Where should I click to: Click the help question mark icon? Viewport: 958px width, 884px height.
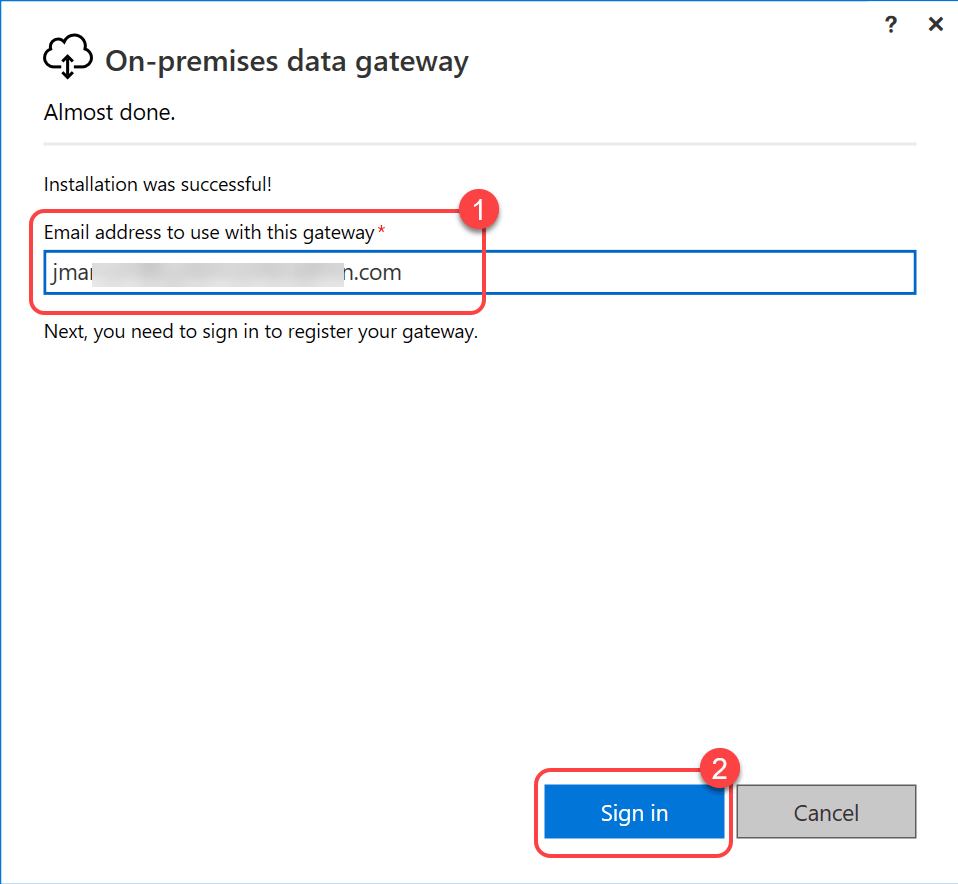pyautogui.click(x=891, y=25)
